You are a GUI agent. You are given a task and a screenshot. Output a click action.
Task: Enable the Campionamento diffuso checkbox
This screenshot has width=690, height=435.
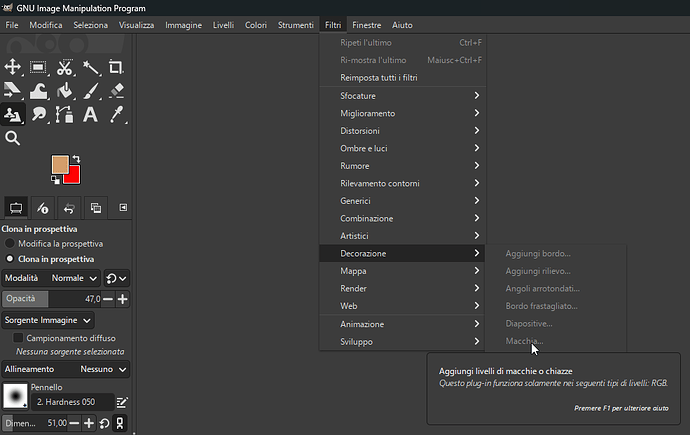pos(18,338)
